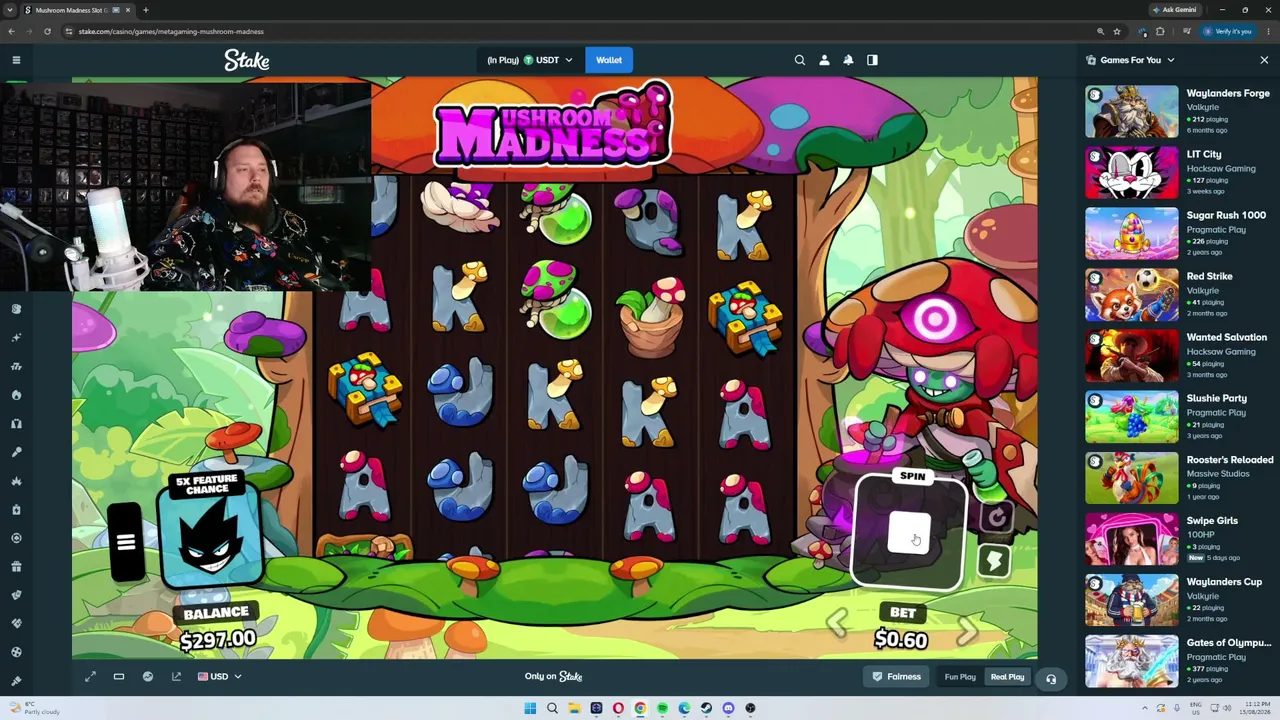
Task: Enter fullscreen mode using the expand icon
Action: [90, 677]
